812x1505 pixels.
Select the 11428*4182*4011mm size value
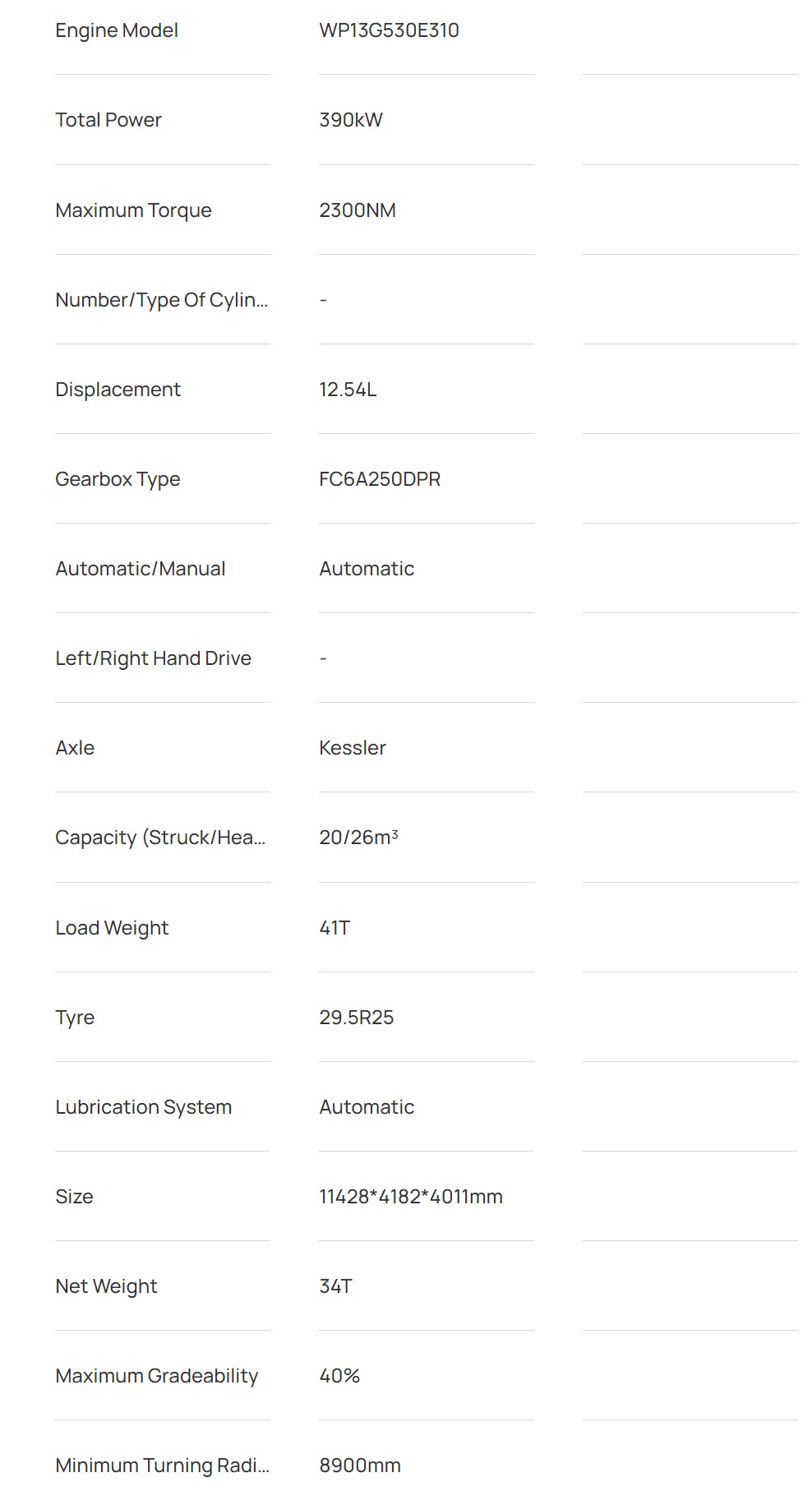(411, 1197)
